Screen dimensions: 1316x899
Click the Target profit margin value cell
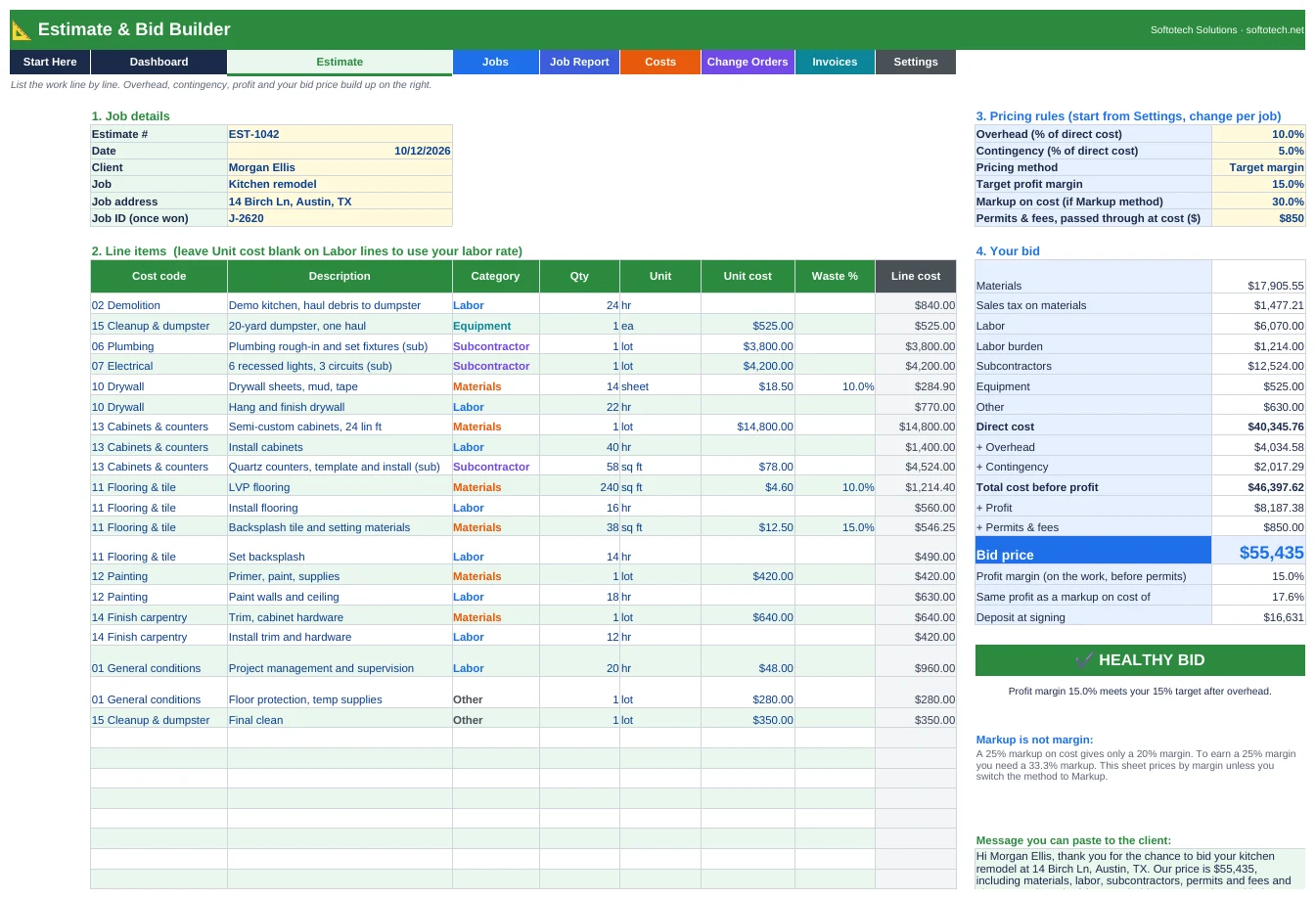pos(1258,184)
